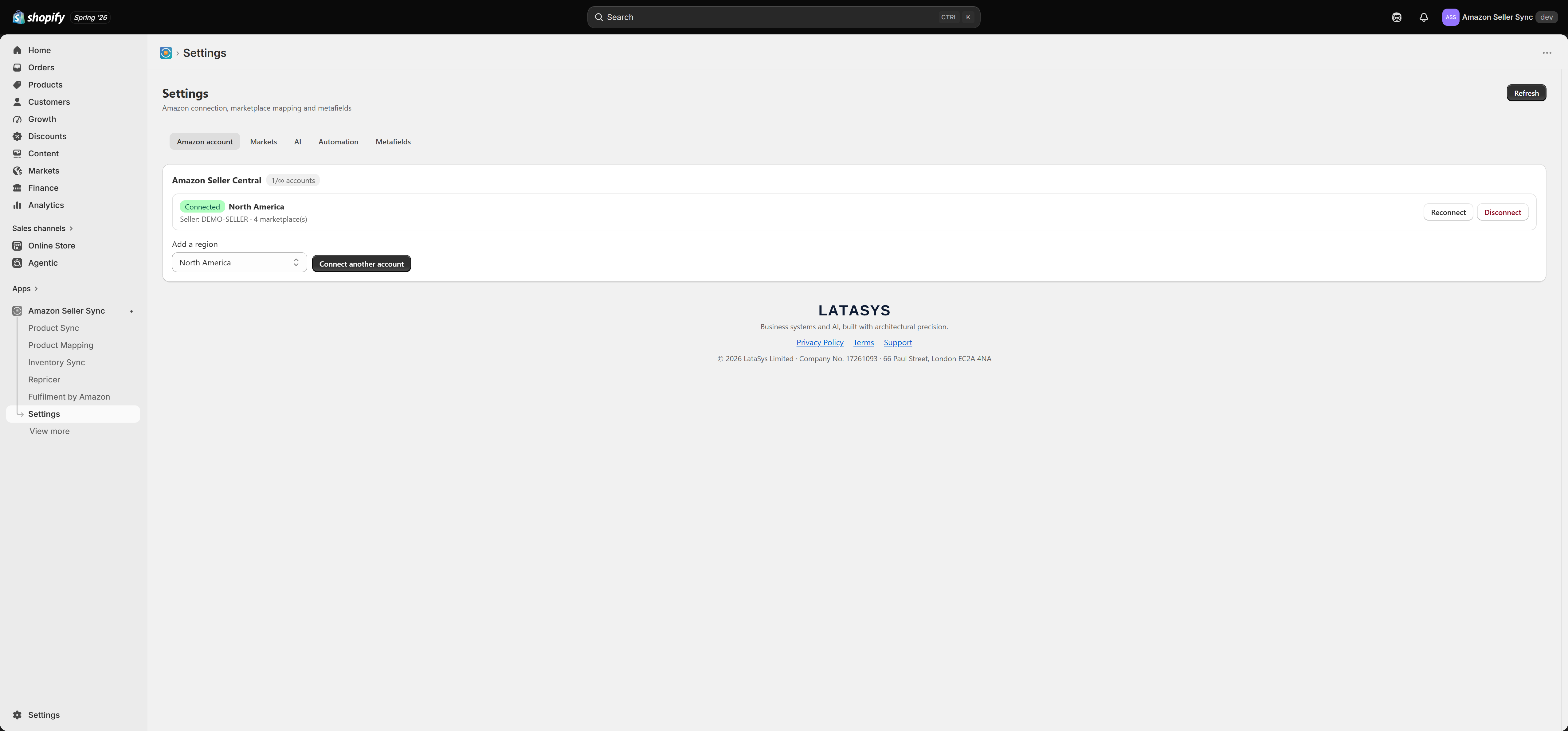Click the Finance bank icon

click(17, 188)
